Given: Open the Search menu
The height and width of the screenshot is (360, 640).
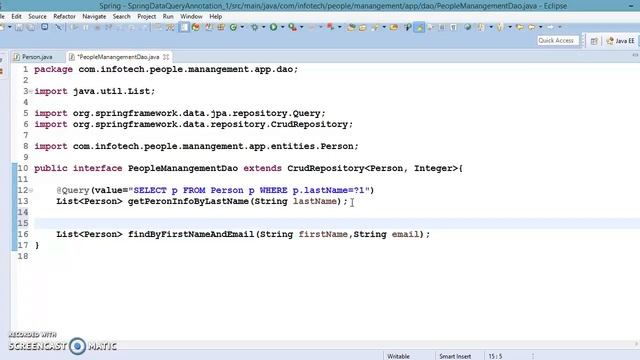Looking at the screenshot, I should pos(122,17).
